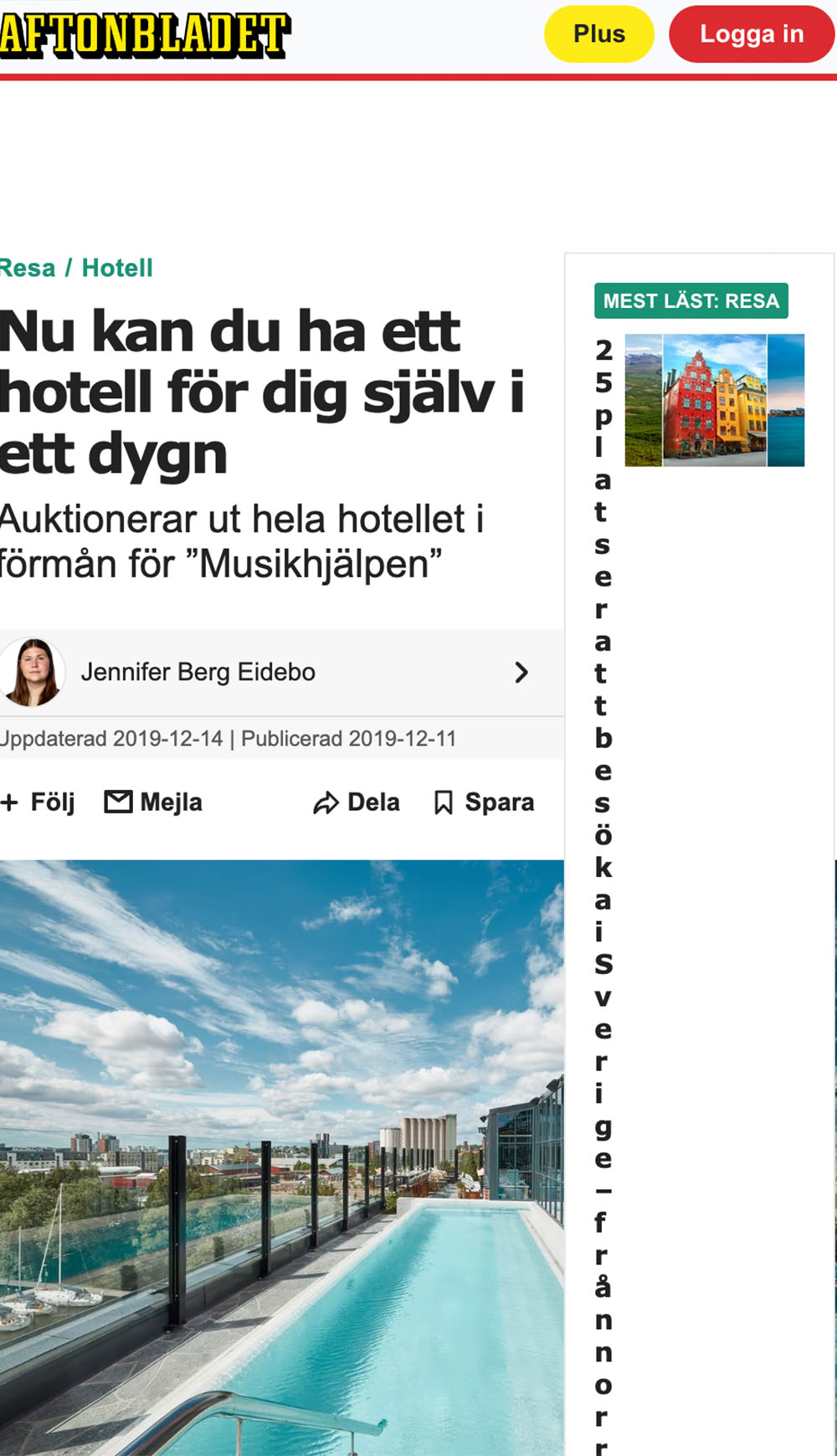Click the Spara bookmark icon
Screen dimensions: 837x1456
(x=444, y=803)
